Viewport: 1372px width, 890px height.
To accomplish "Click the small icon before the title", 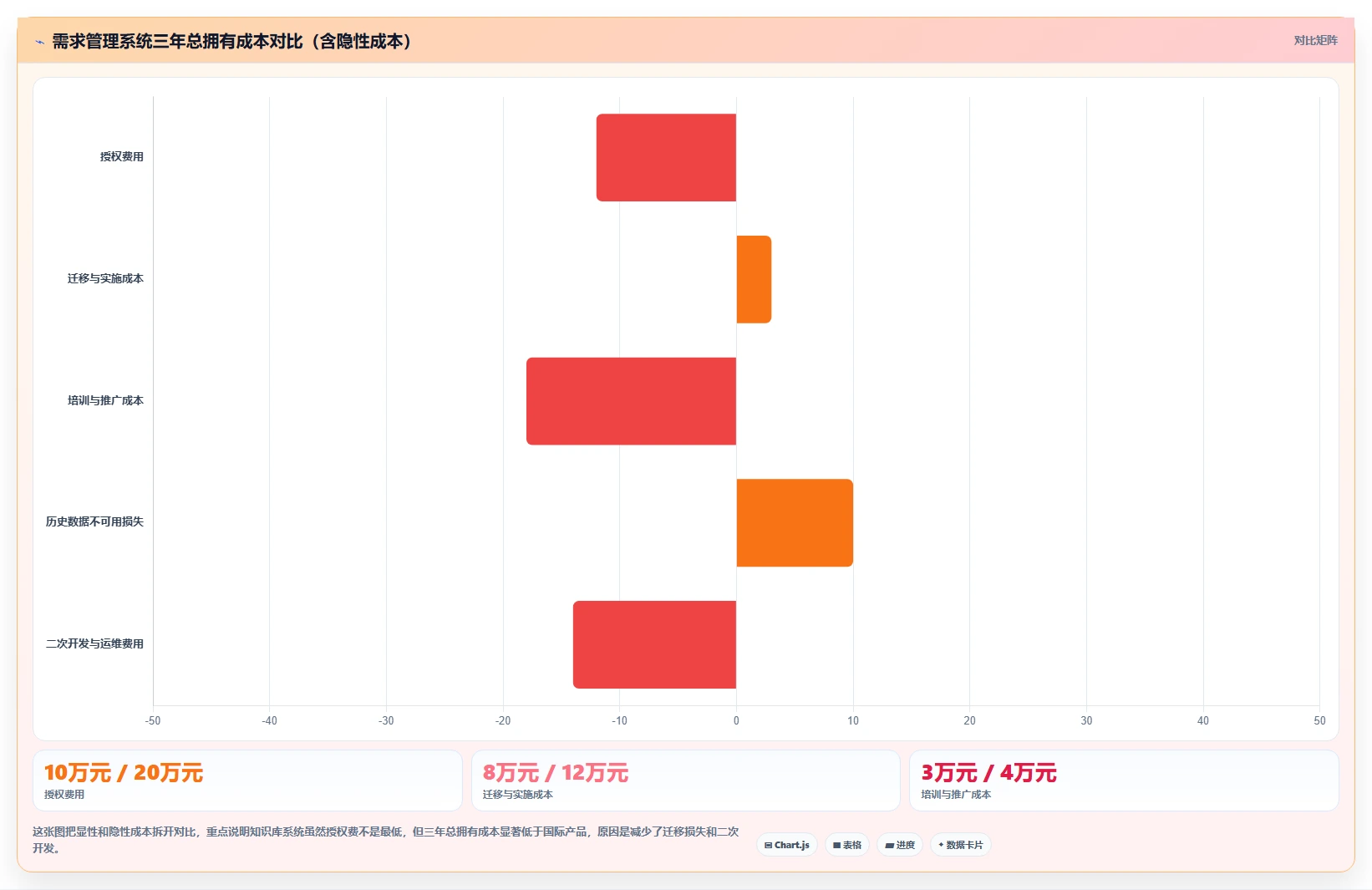I will (39, 42).
